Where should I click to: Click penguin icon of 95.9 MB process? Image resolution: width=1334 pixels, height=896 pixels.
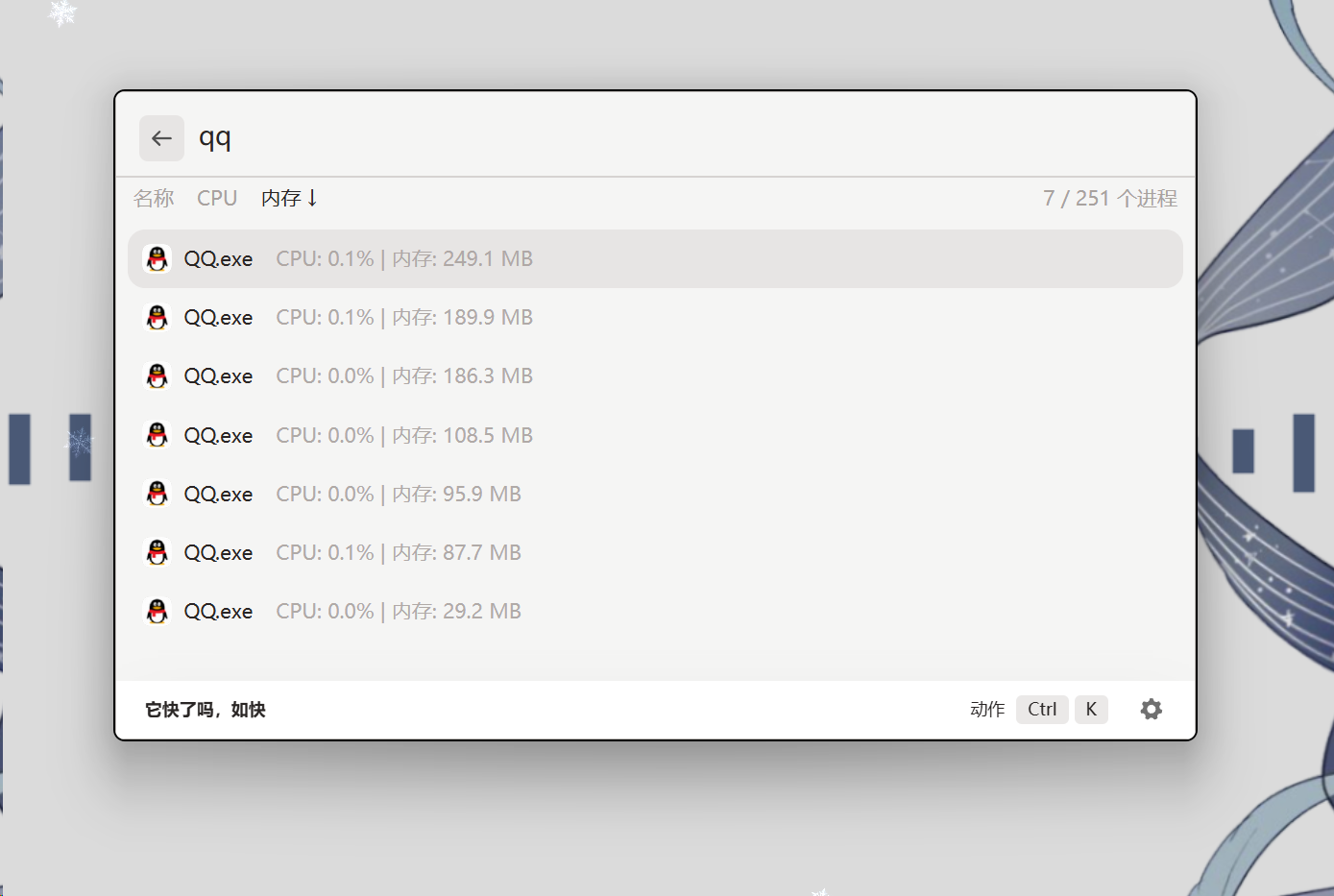158,494
